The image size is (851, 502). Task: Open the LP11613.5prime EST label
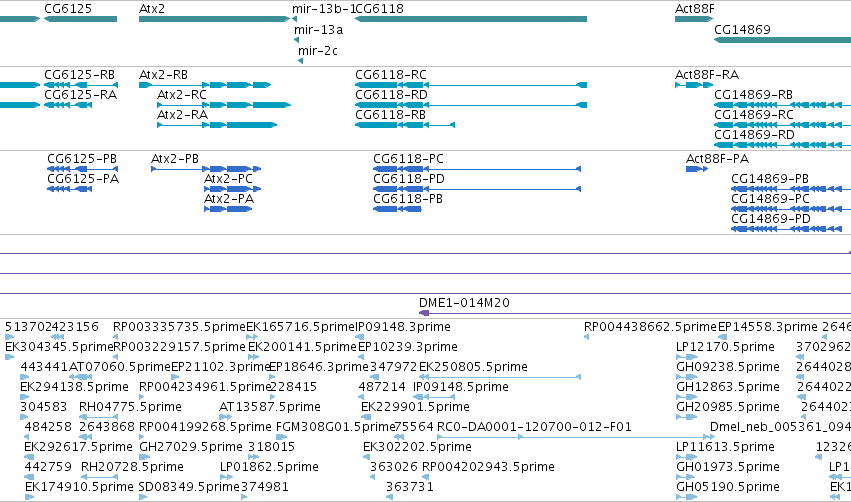[x=725, y=447]
